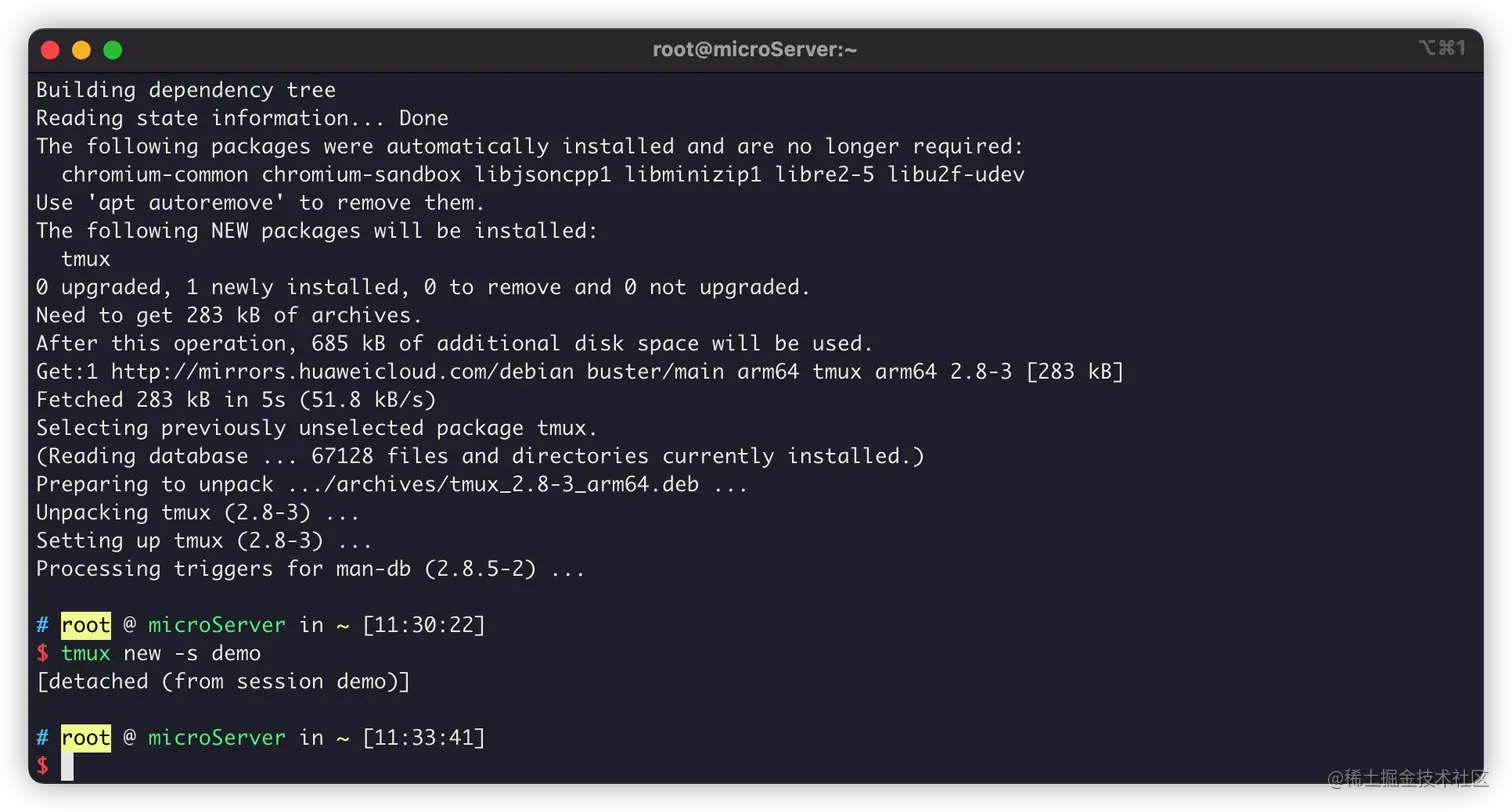Click the green microServer hostname at 11:30:22 prompt
This screenshot has height=812, width=1512.
tap(217, 625)
